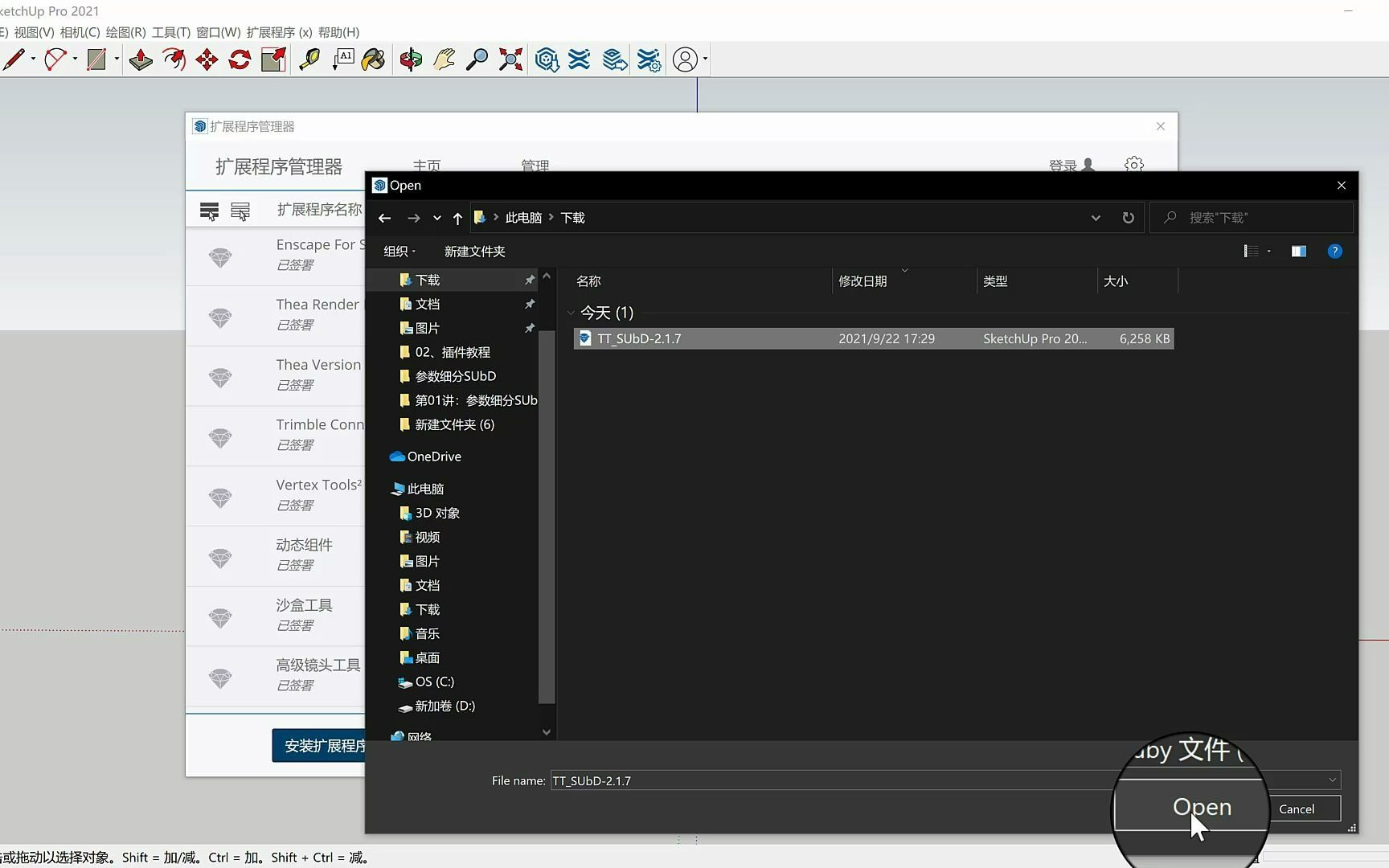Click the Cancel button

[x=1297, y=809]
